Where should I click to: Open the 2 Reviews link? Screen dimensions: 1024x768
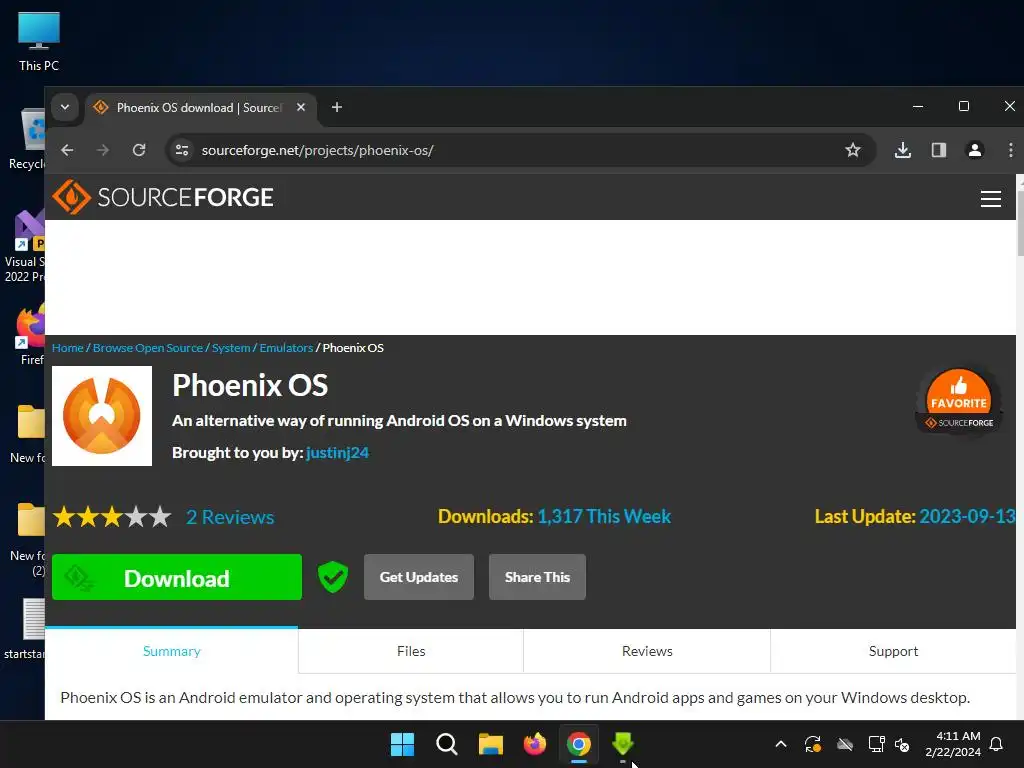pyautogui.click(x=230, y=517)
